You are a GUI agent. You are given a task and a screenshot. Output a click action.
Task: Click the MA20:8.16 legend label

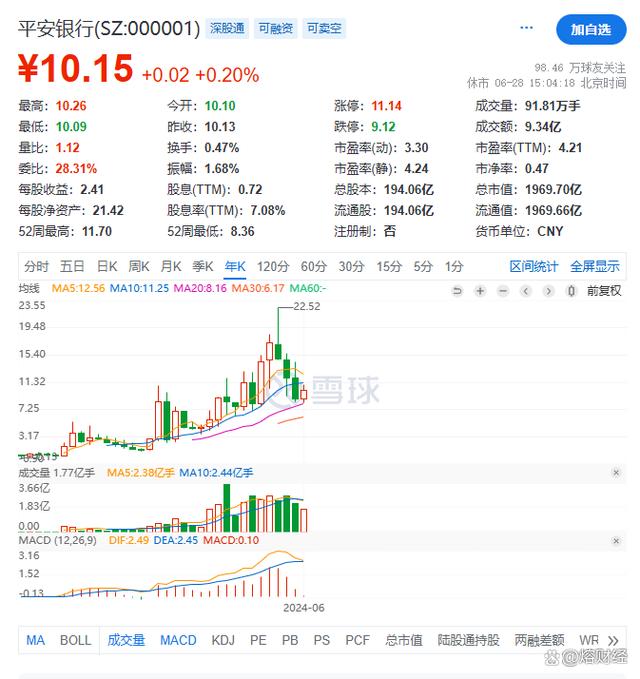(x=200, y=288)
